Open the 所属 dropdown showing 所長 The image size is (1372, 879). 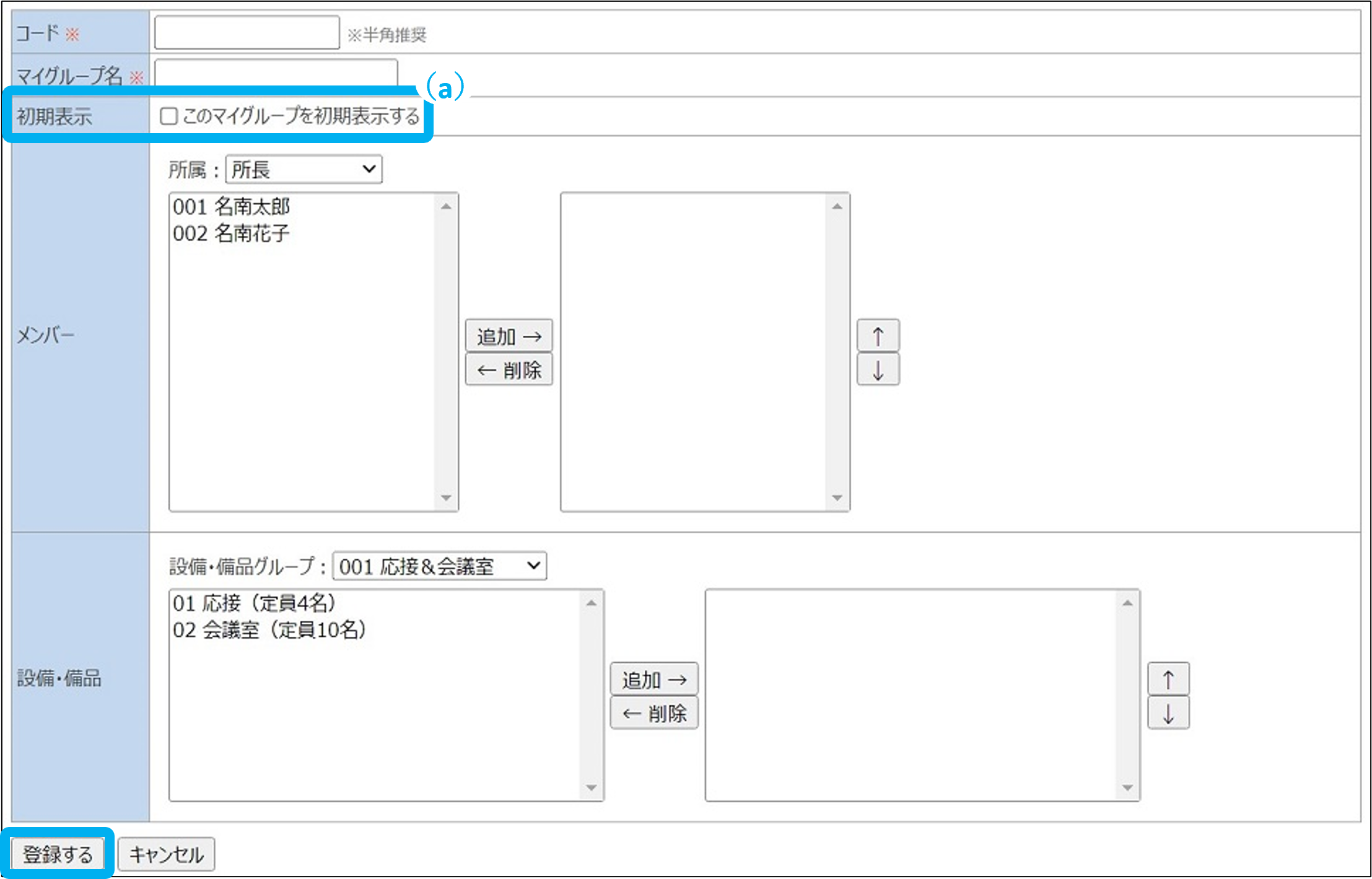click(304, 170)
